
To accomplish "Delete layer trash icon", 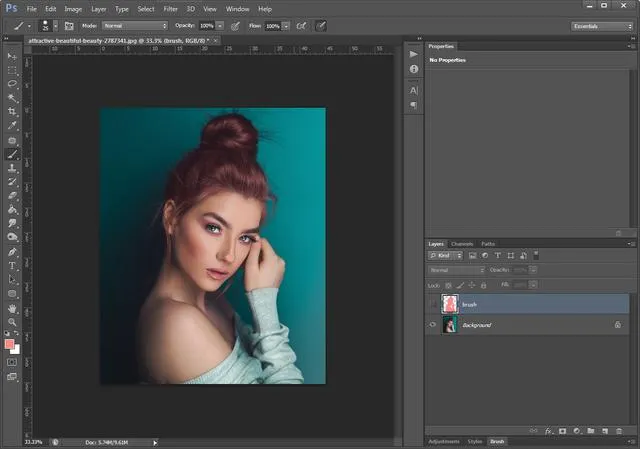I will pos(619,431).
